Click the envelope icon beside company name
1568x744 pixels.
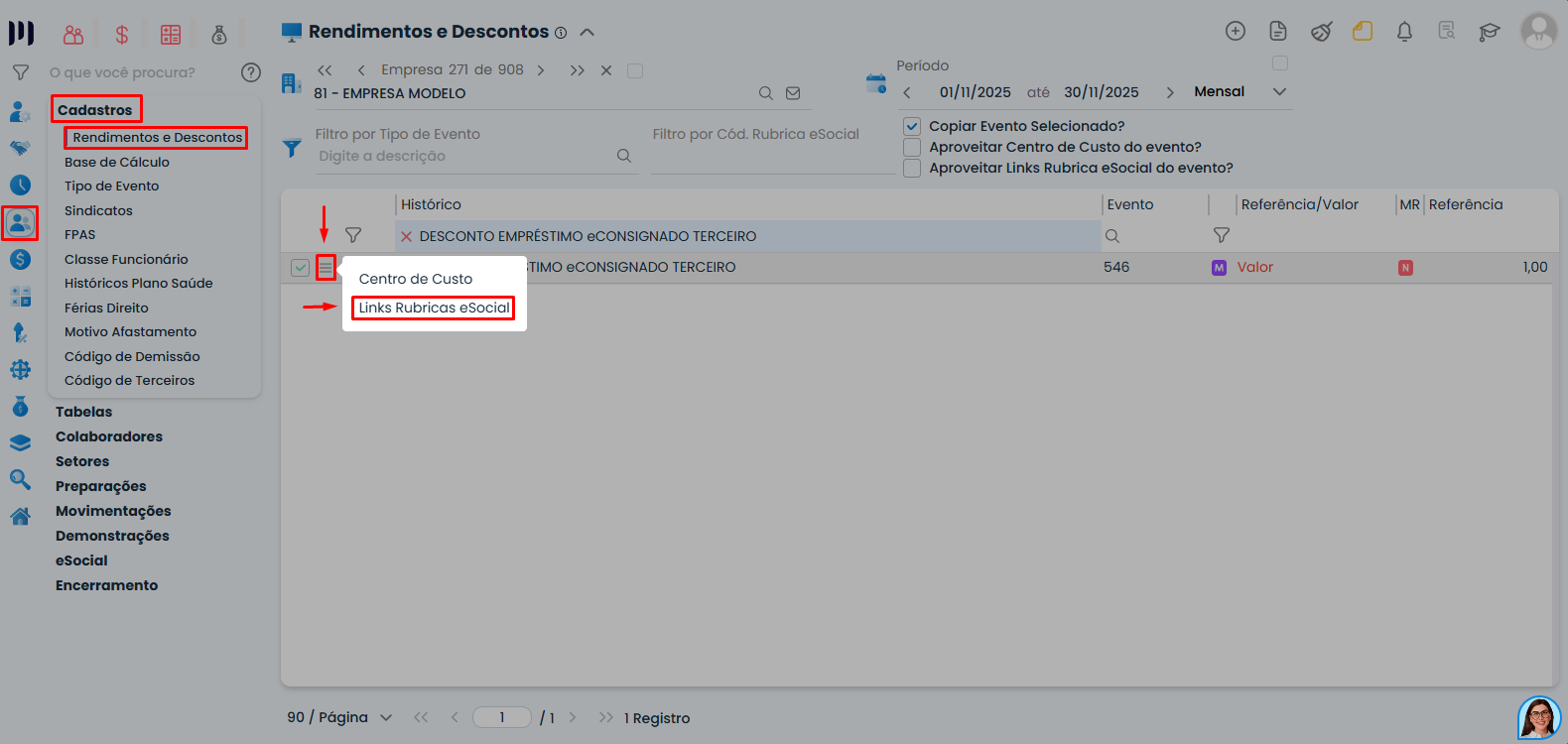793,93
